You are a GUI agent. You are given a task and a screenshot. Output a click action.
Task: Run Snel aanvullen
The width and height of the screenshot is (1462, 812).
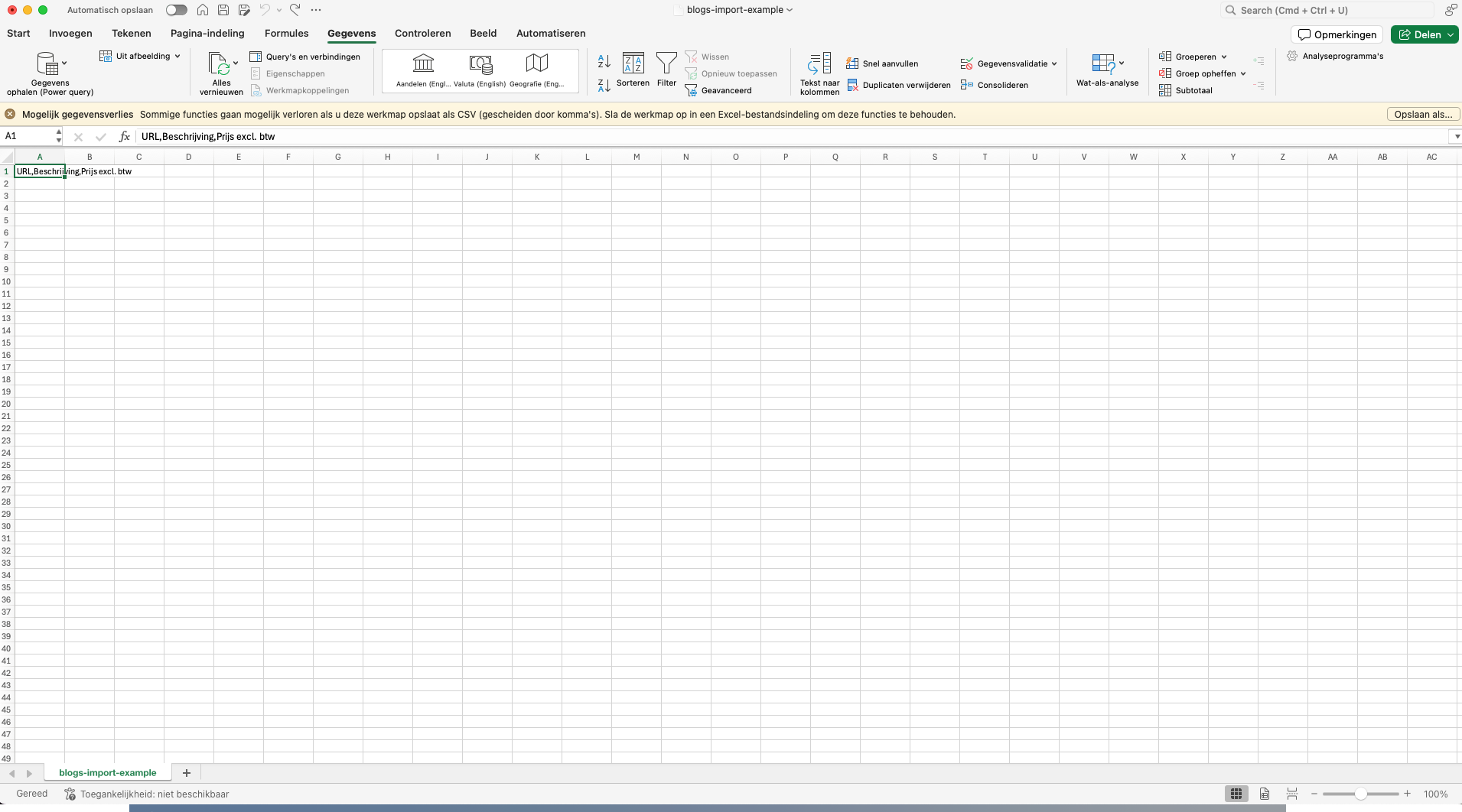click(882, 63)
